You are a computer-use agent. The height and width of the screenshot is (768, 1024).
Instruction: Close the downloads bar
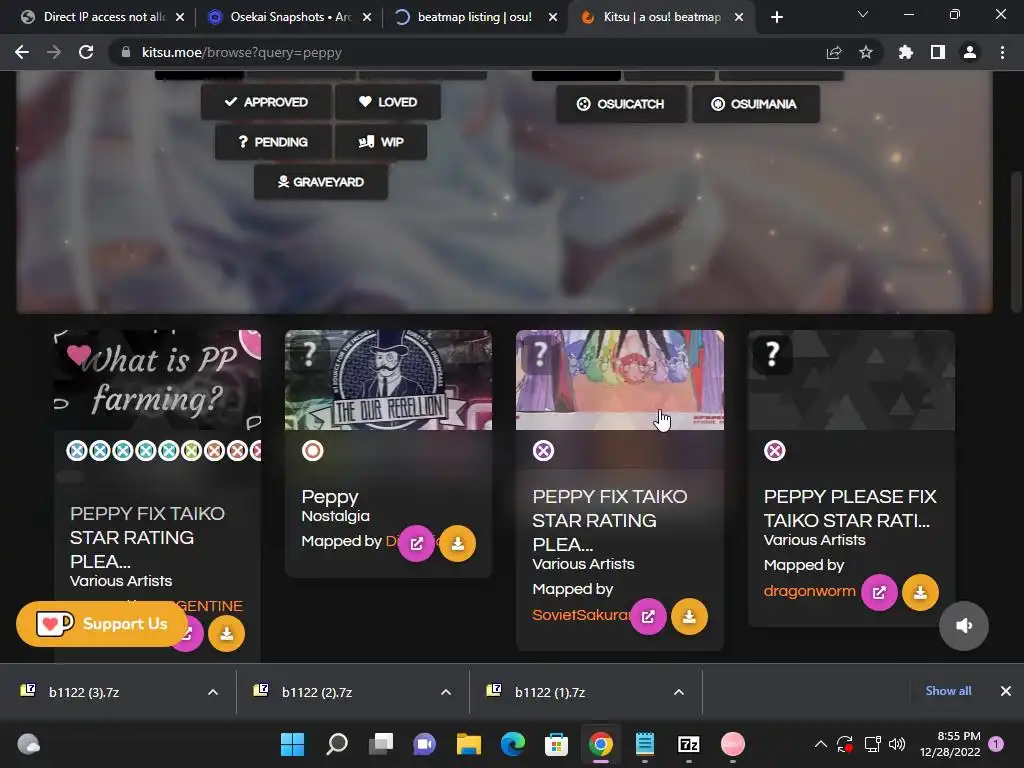(1006, 691)
